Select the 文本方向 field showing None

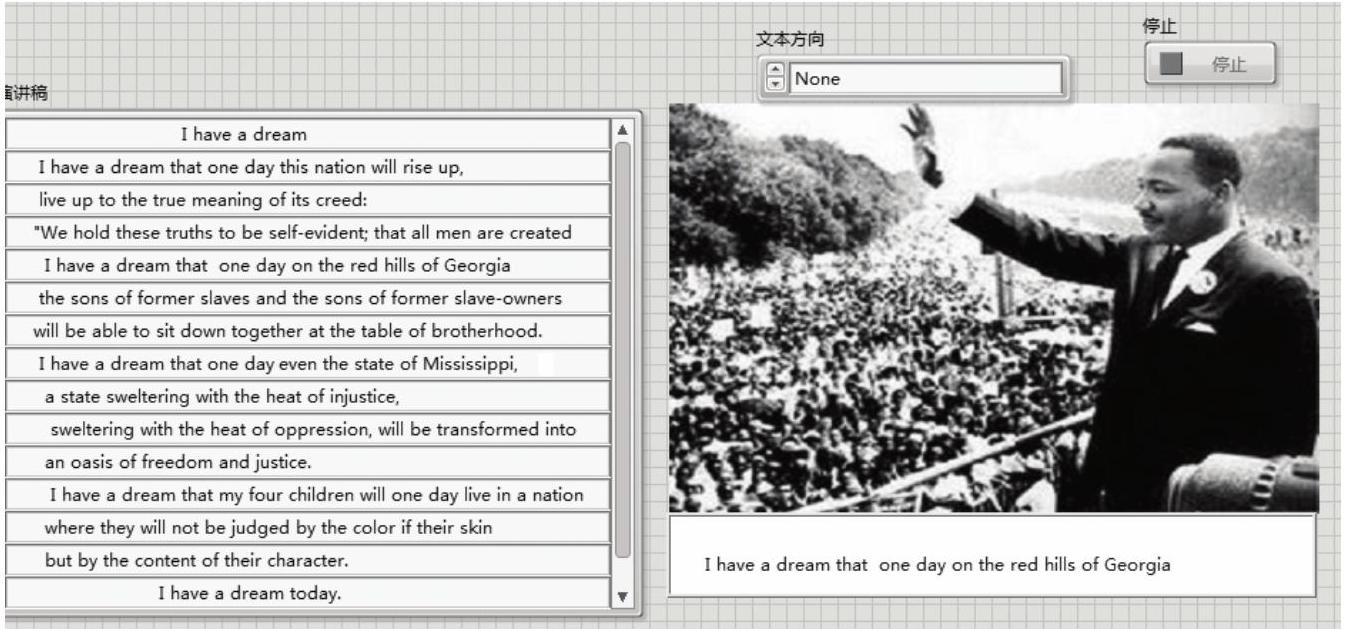[925, 79]
